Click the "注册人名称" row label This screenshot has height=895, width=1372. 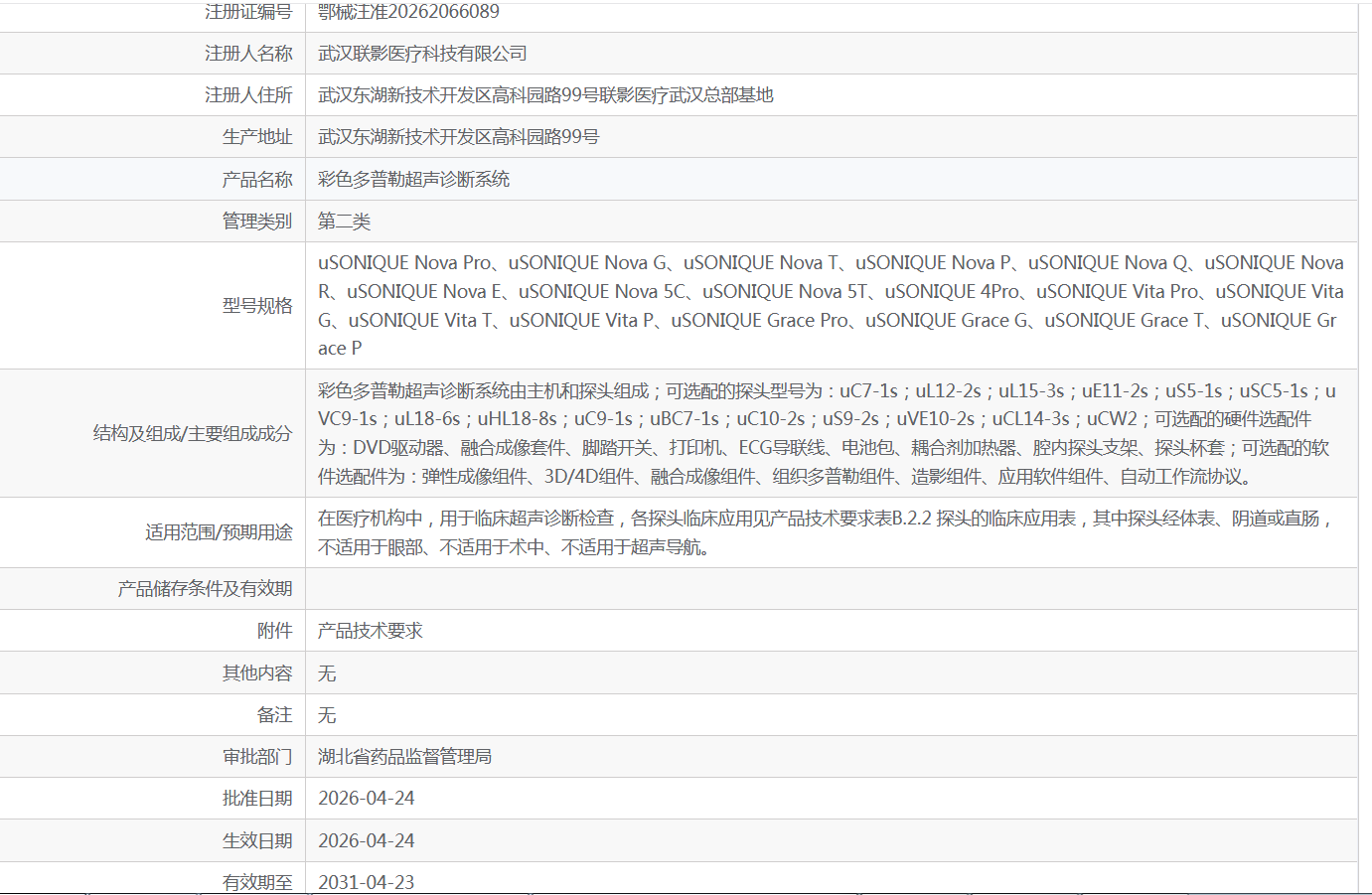coord(248,54)
